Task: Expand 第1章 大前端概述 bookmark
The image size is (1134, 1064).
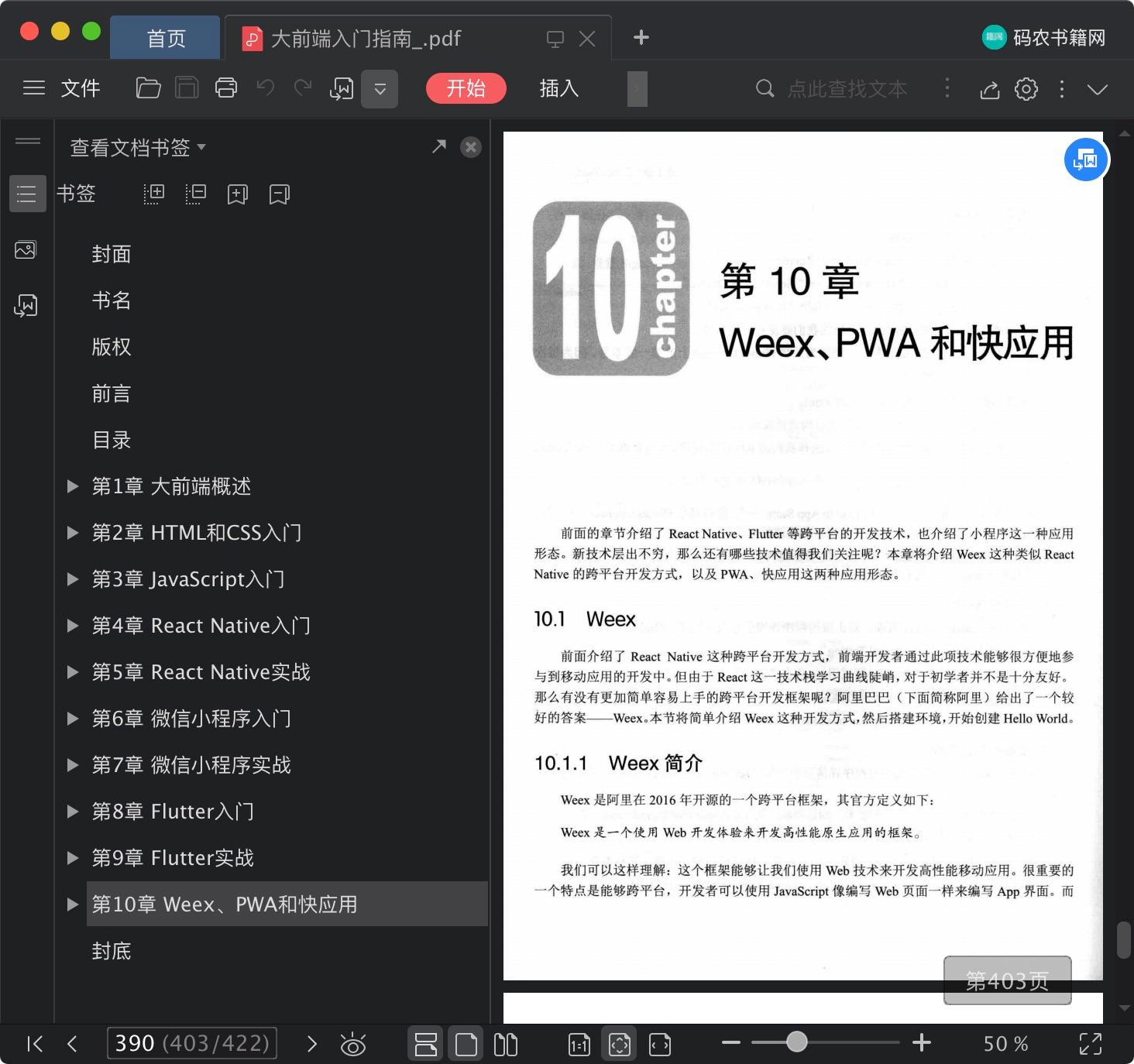Action: (x=73, y=486)
